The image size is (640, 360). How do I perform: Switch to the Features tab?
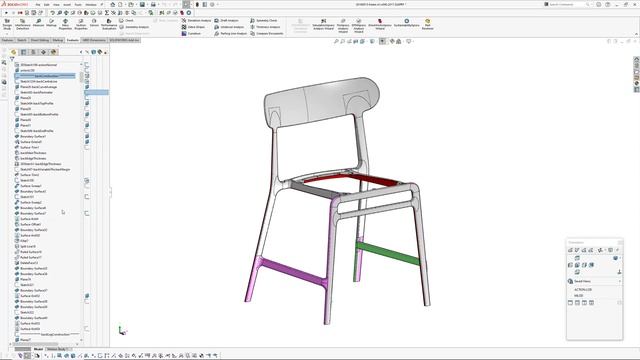(x=8, y=40)
